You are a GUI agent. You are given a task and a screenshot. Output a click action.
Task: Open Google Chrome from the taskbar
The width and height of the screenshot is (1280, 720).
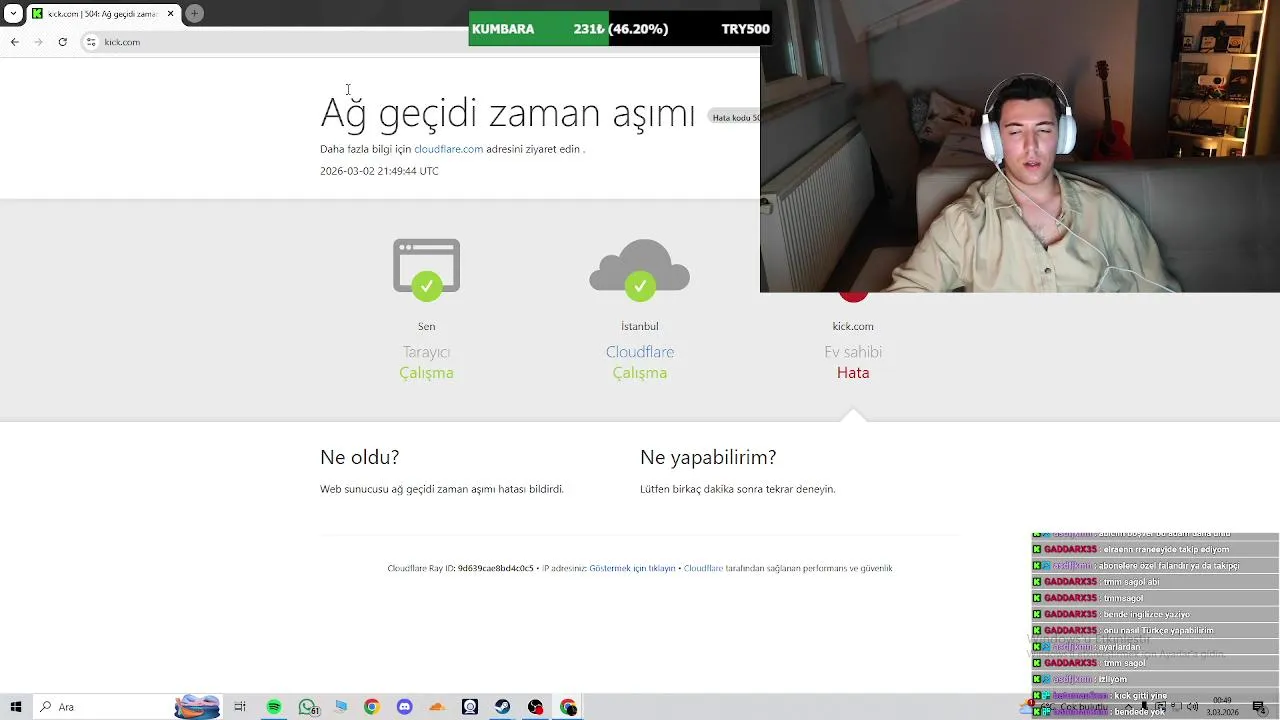point(372,707)
